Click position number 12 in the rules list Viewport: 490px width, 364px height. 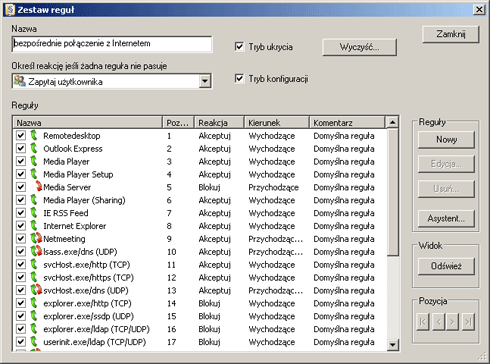point(171,277)
